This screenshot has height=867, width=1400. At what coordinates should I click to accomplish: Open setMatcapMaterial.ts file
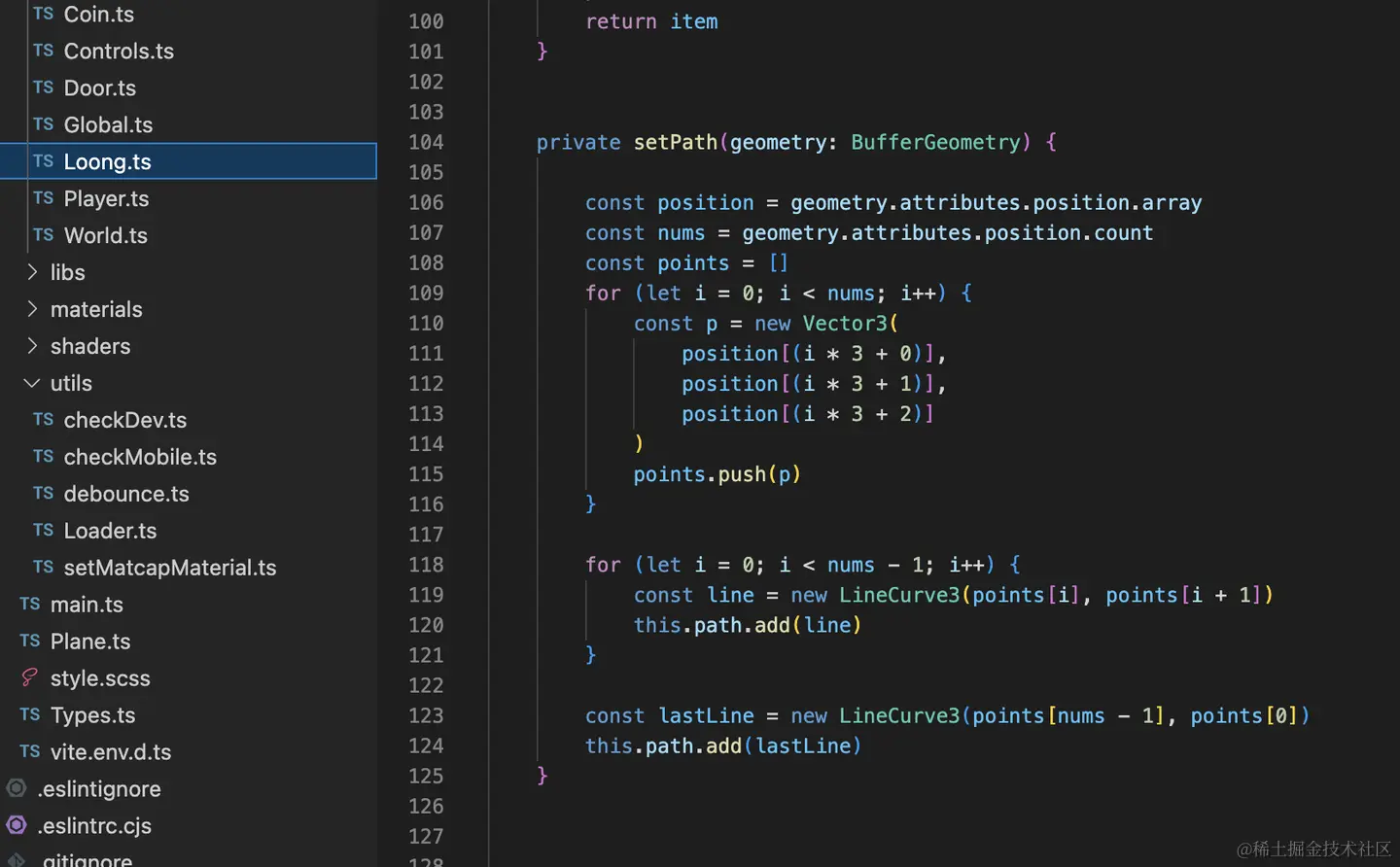(x=170, y=569)
